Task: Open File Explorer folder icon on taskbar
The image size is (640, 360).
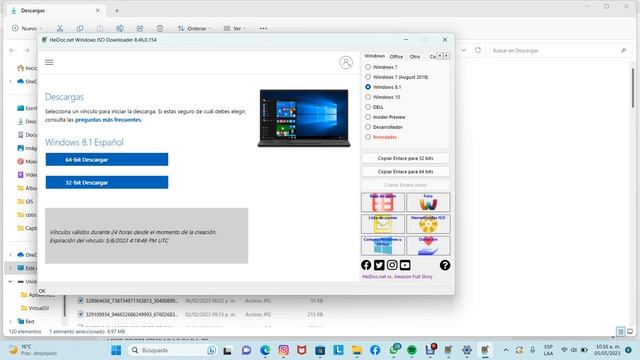Action: [x=357, y=350]
